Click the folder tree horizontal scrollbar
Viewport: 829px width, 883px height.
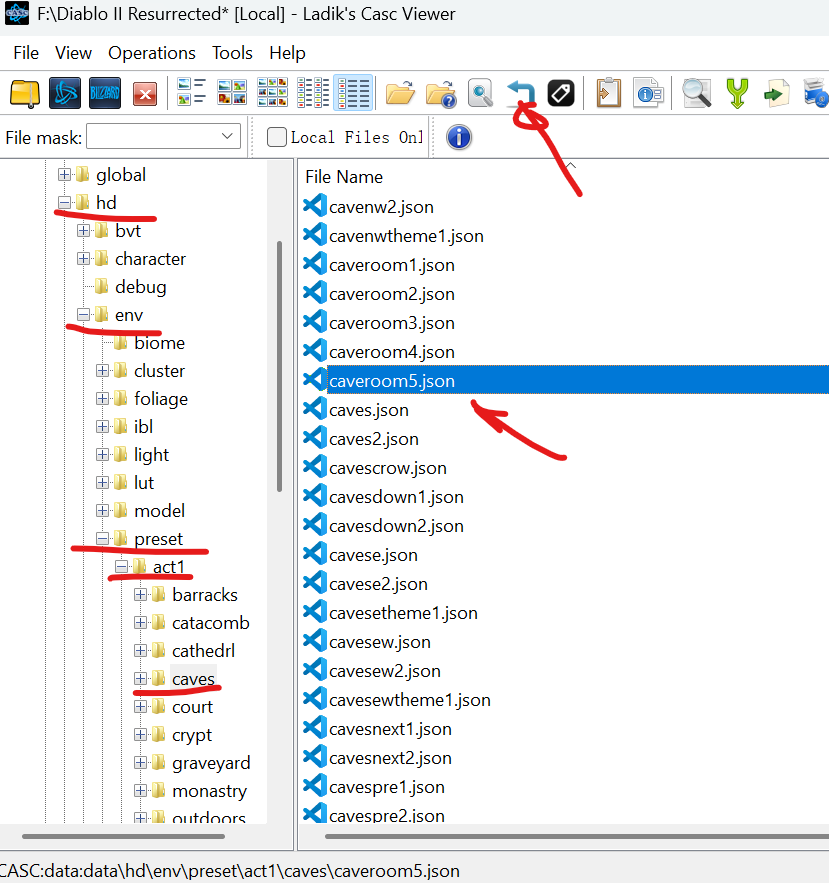(123, 836)
